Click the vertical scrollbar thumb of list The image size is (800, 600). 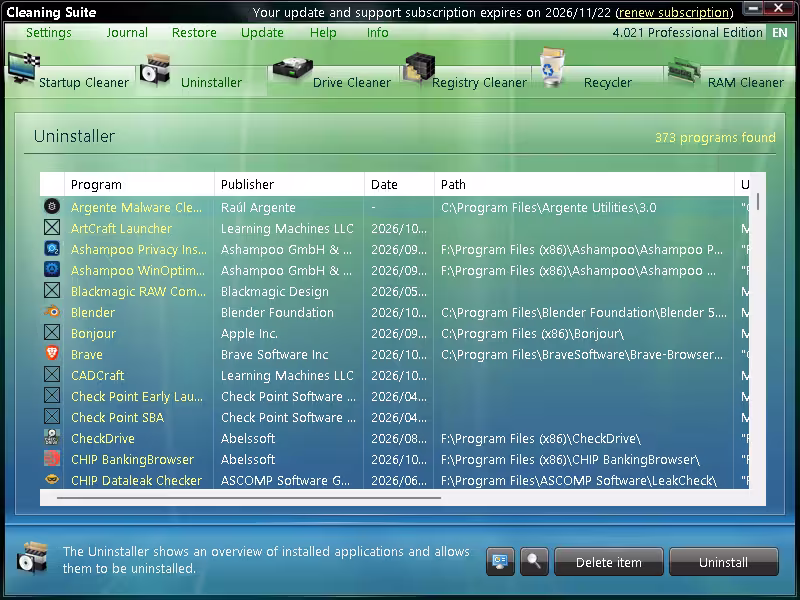758,201
